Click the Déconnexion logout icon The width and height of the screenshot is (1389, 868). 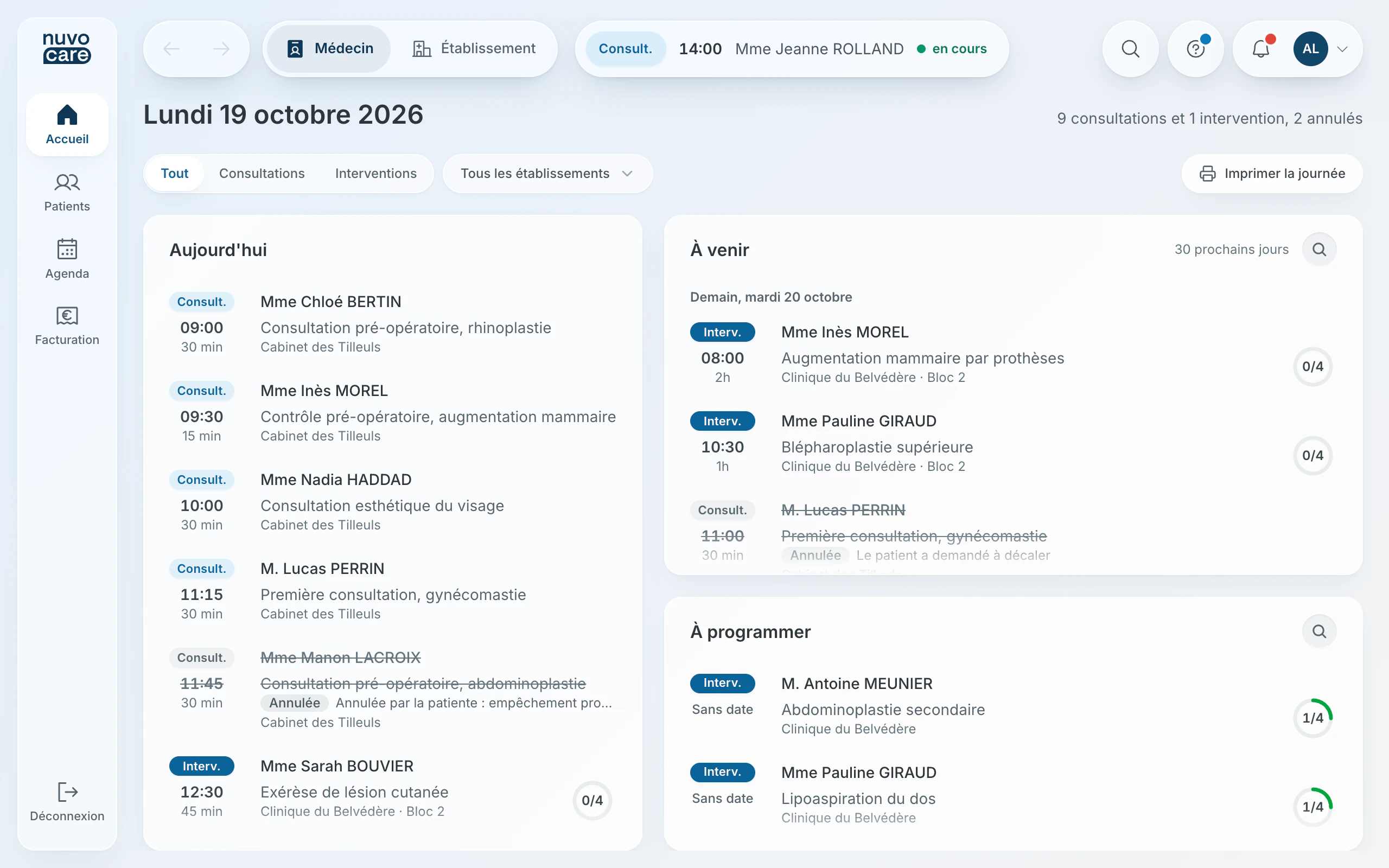[67, 792]
